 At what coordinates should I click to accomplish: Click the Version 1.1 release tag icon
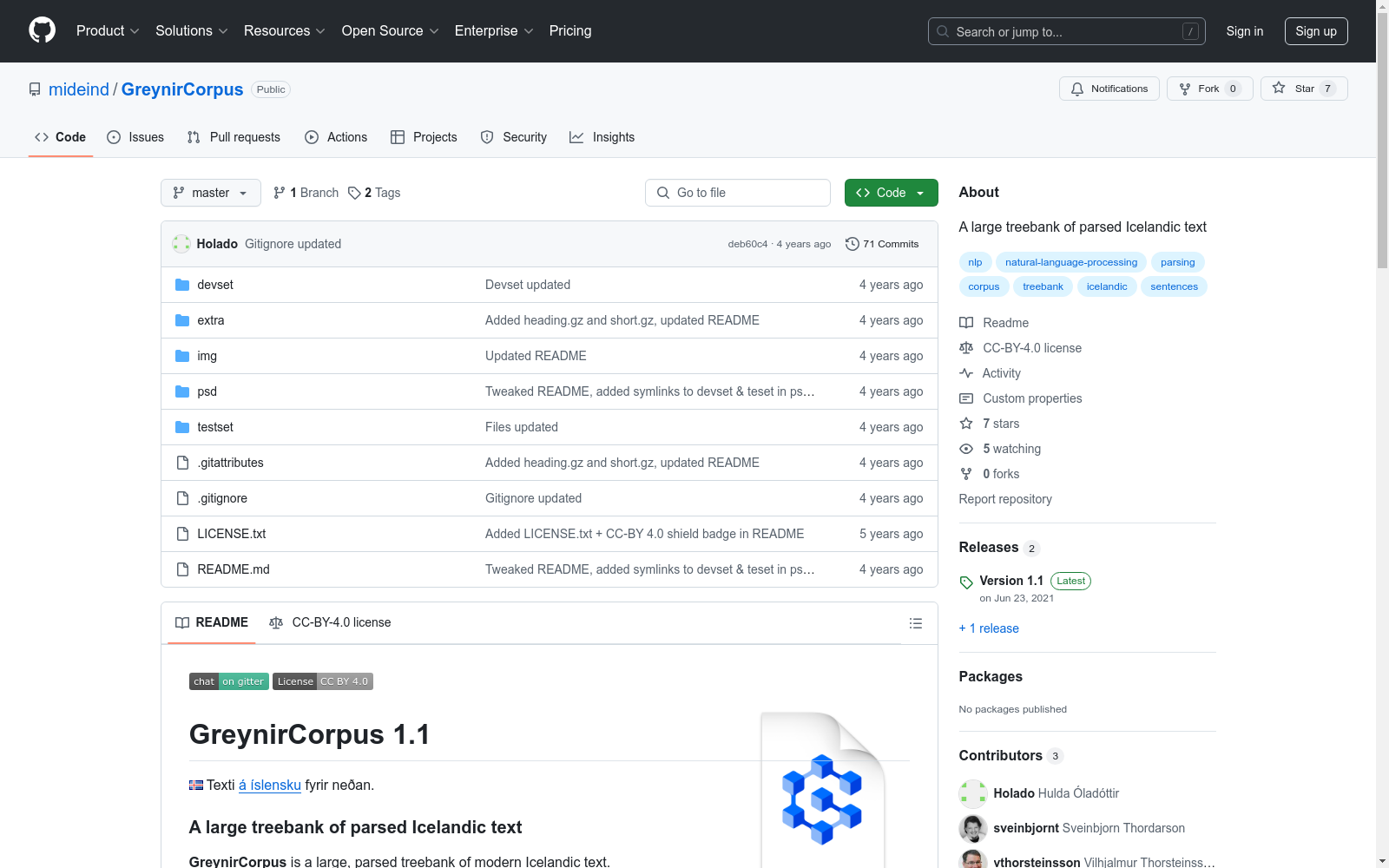[966, 582]
